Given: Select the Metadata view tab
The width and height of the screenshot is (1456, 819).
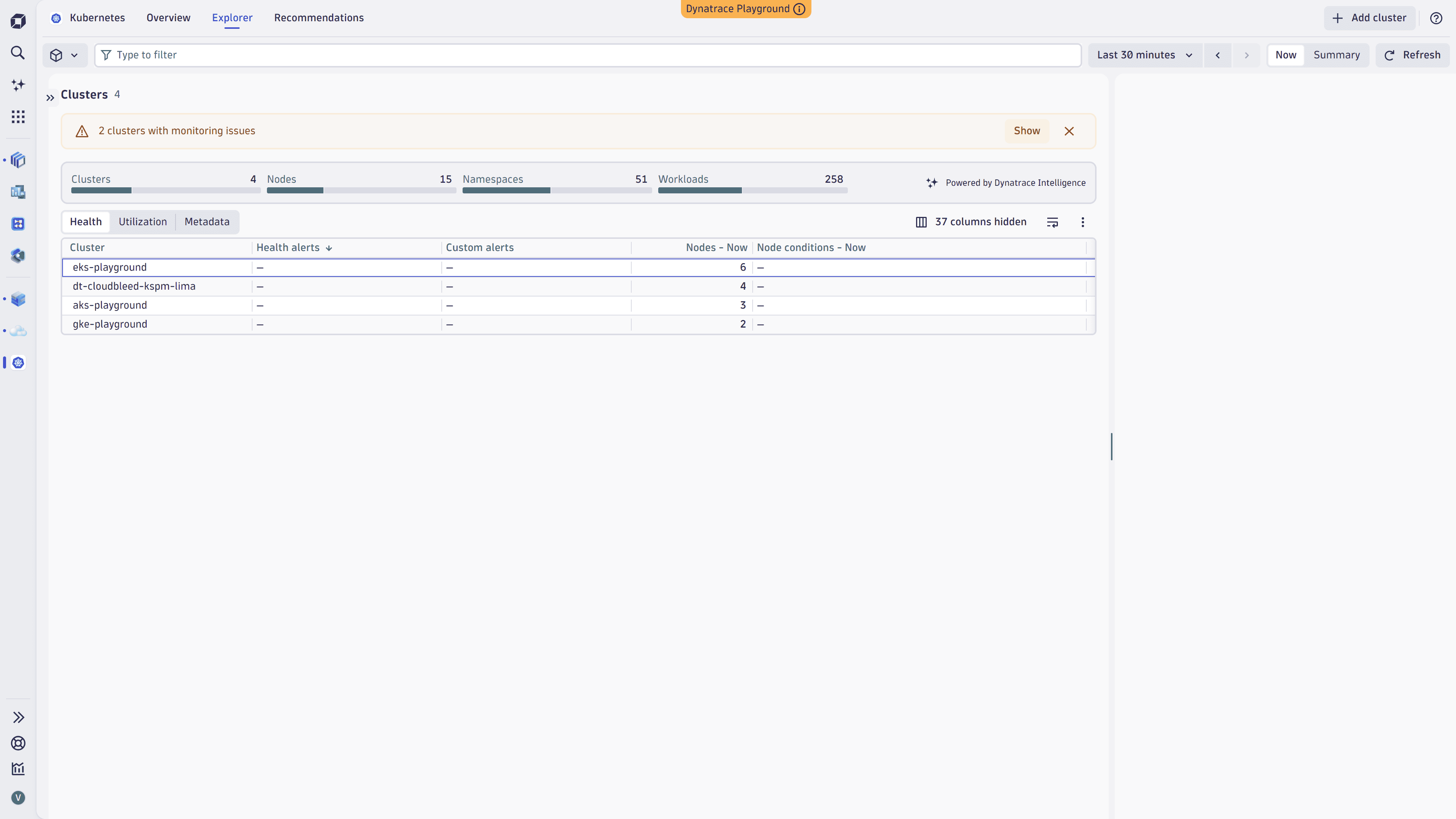Looking at the screenshot, I should [x=207, y=222].
